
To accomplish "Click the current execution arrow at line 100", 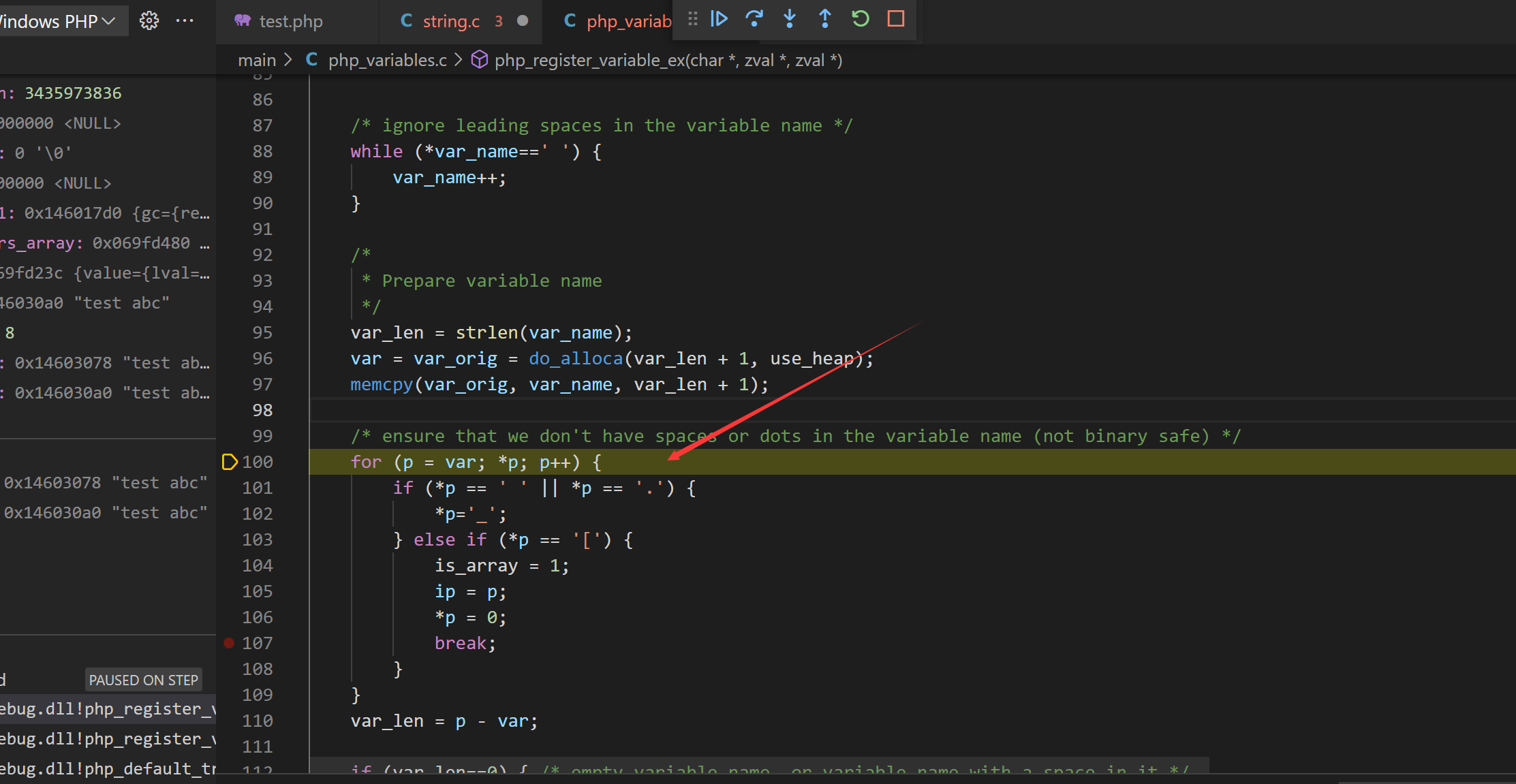I will [x=230, y=462].
